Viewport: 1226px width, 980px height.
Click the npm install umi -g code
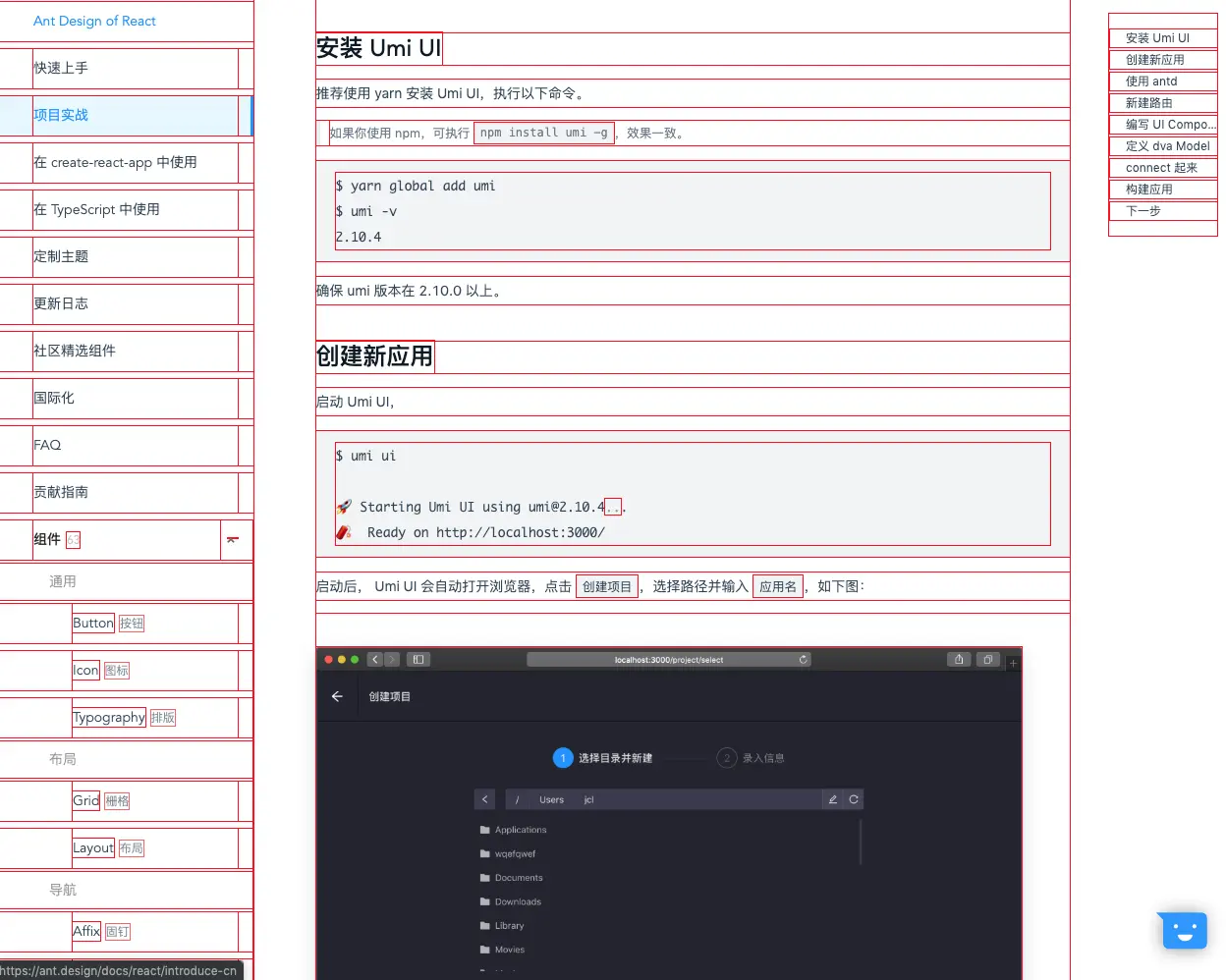pyautogui.click(x=544, y=133)
